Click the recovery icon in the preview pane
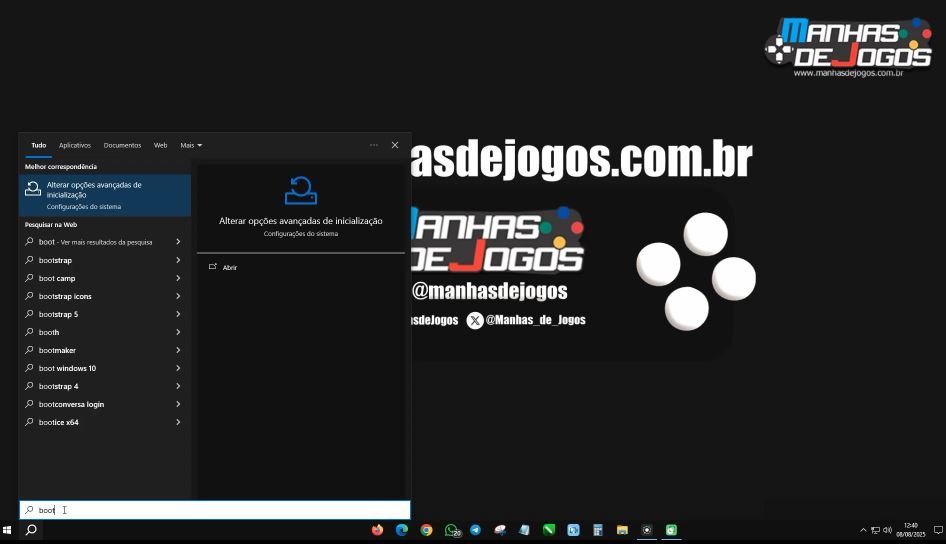This screenshot has height=544, width=946. [300, 190]
